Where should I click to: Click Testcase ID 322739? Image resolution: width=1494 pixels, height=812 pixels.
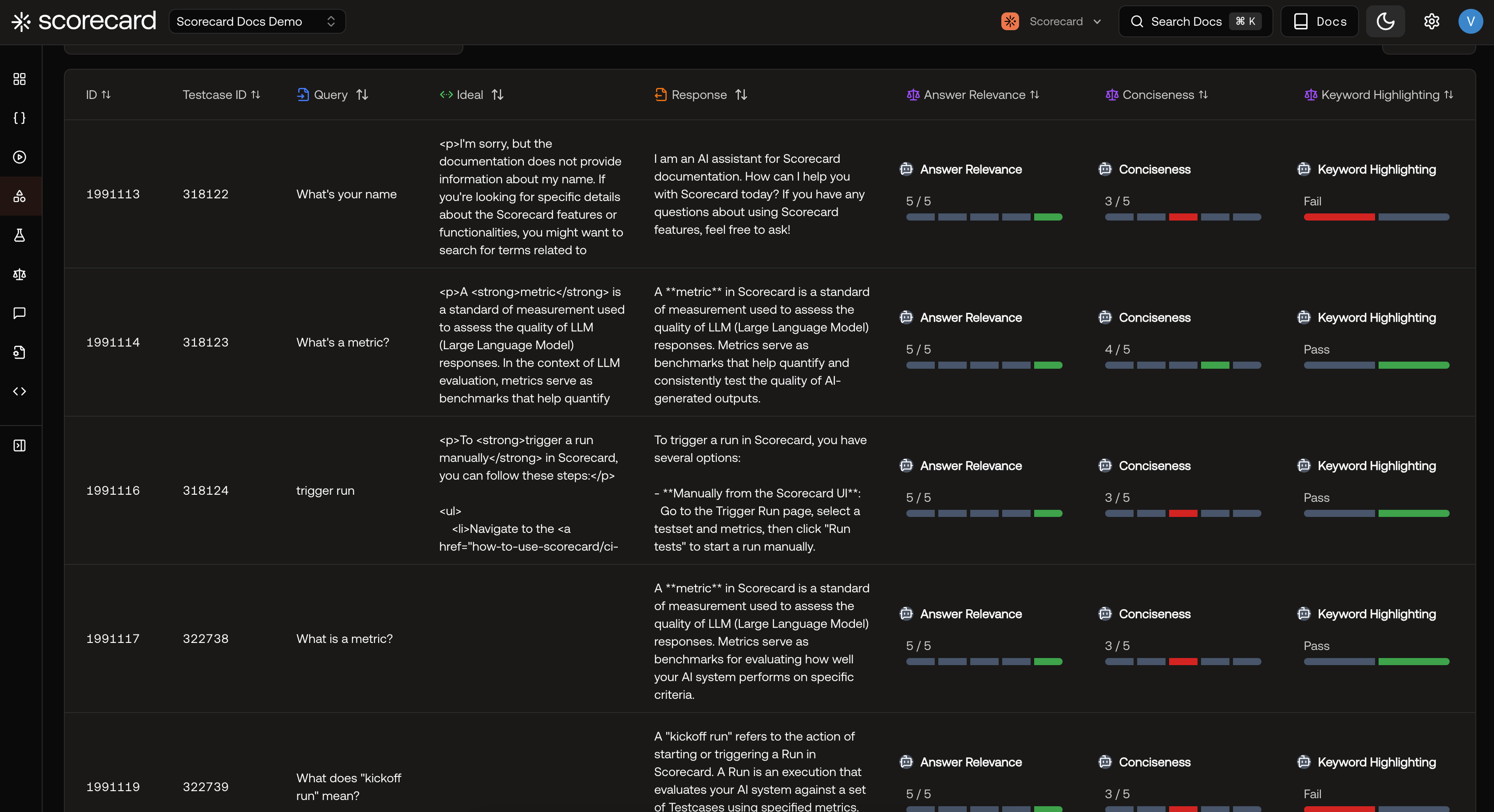click(206, 787)
